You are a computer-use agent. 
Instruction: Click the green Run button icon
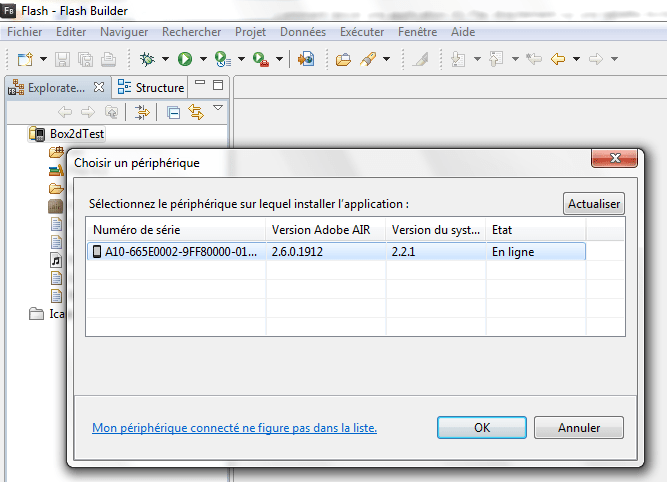click(185, 59)
